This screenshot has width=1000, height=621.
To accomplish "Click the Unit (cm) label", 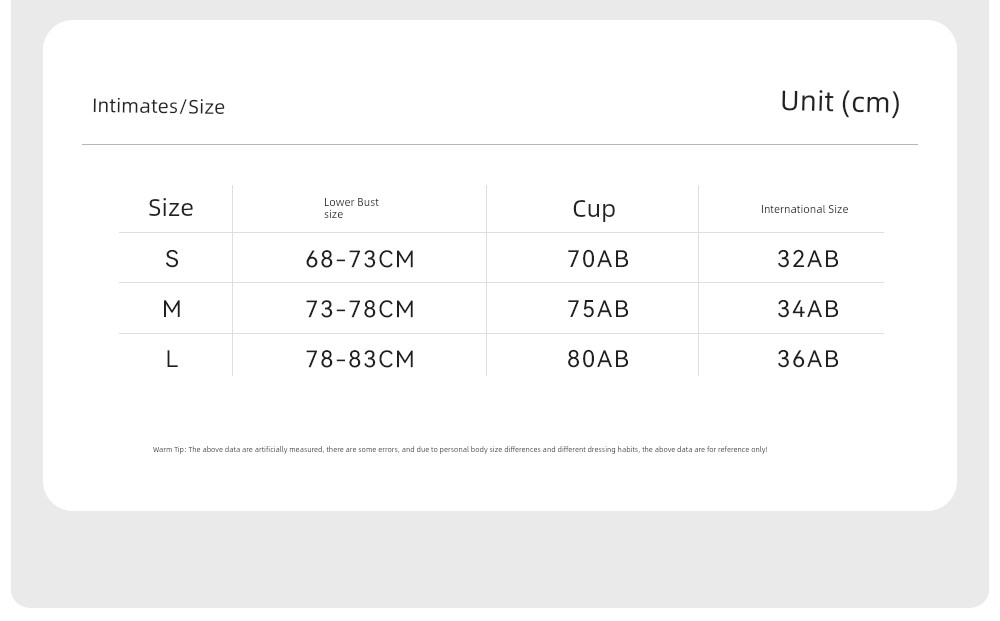I will click(x=840, y=102).
